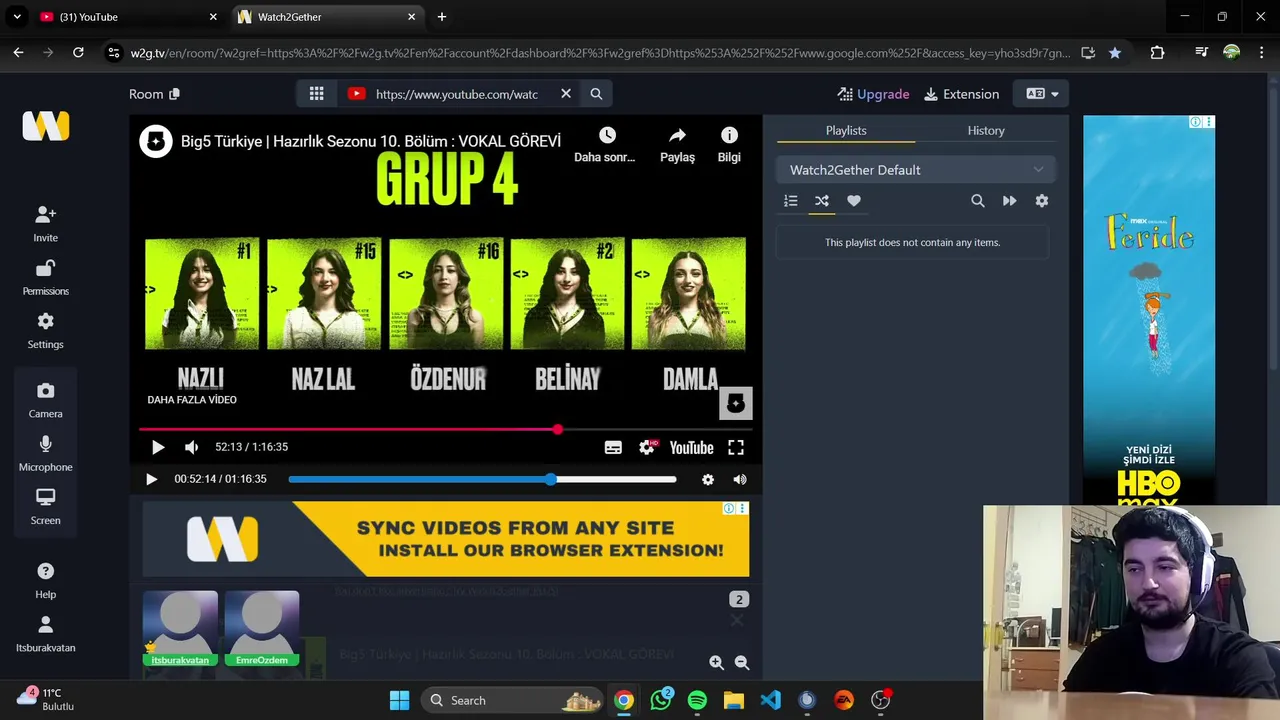
Task: Click the user count badge 2
Action: 739,599
